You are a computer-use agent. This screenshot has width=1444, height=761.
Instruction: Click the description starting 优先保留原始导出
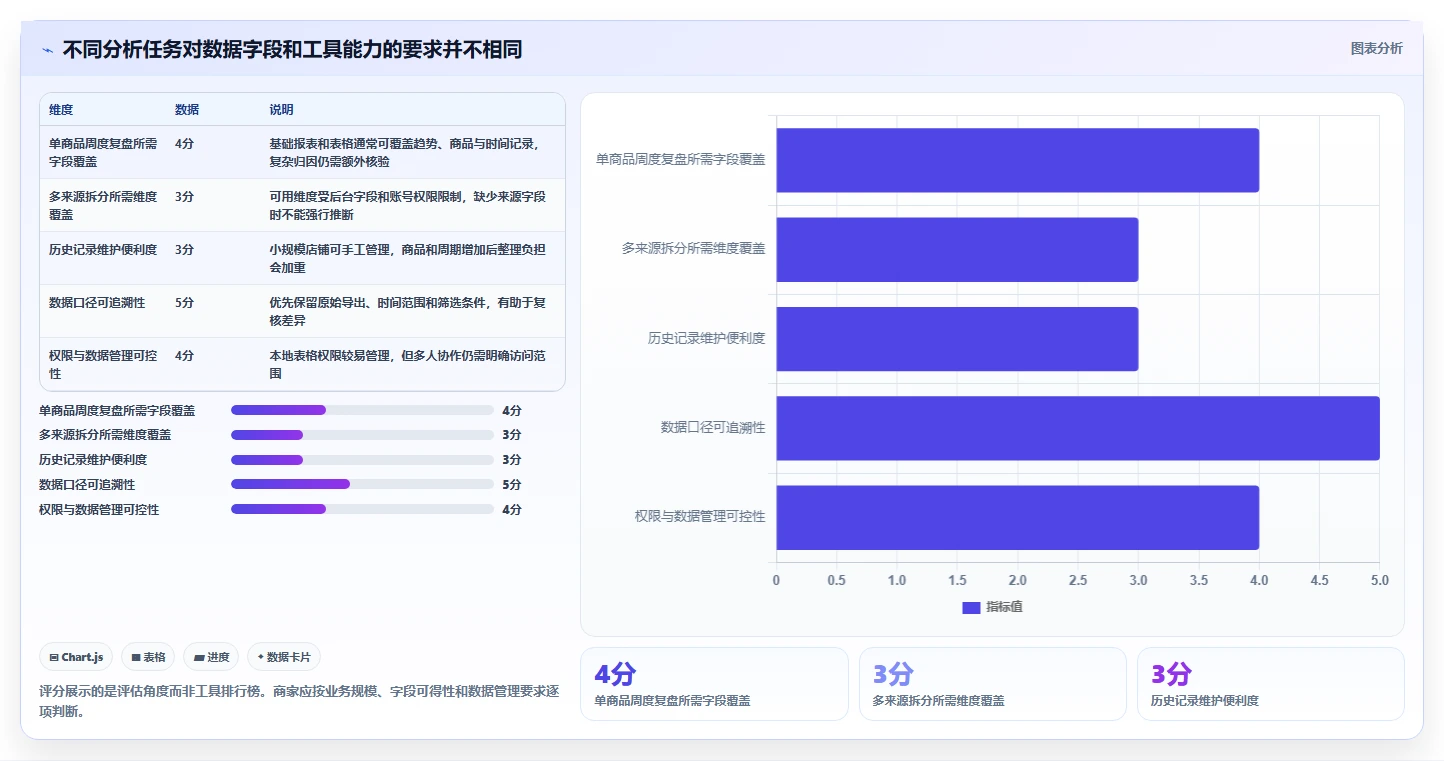coord(408,311)
